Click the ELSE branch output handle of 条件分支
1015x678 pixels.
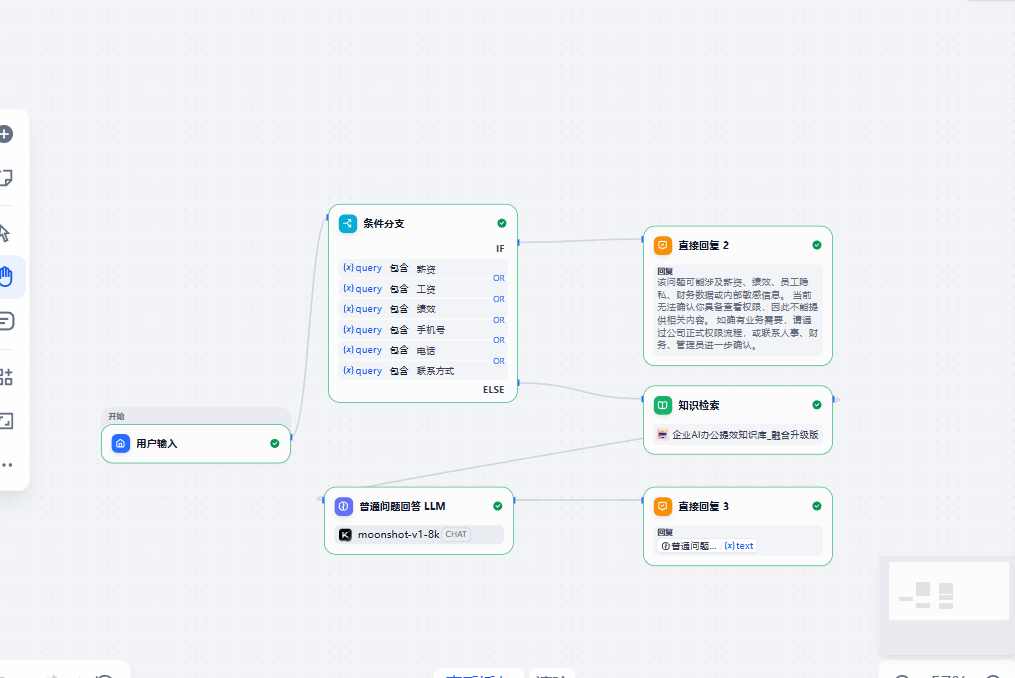pyautogui.click(x=519, y=383)
